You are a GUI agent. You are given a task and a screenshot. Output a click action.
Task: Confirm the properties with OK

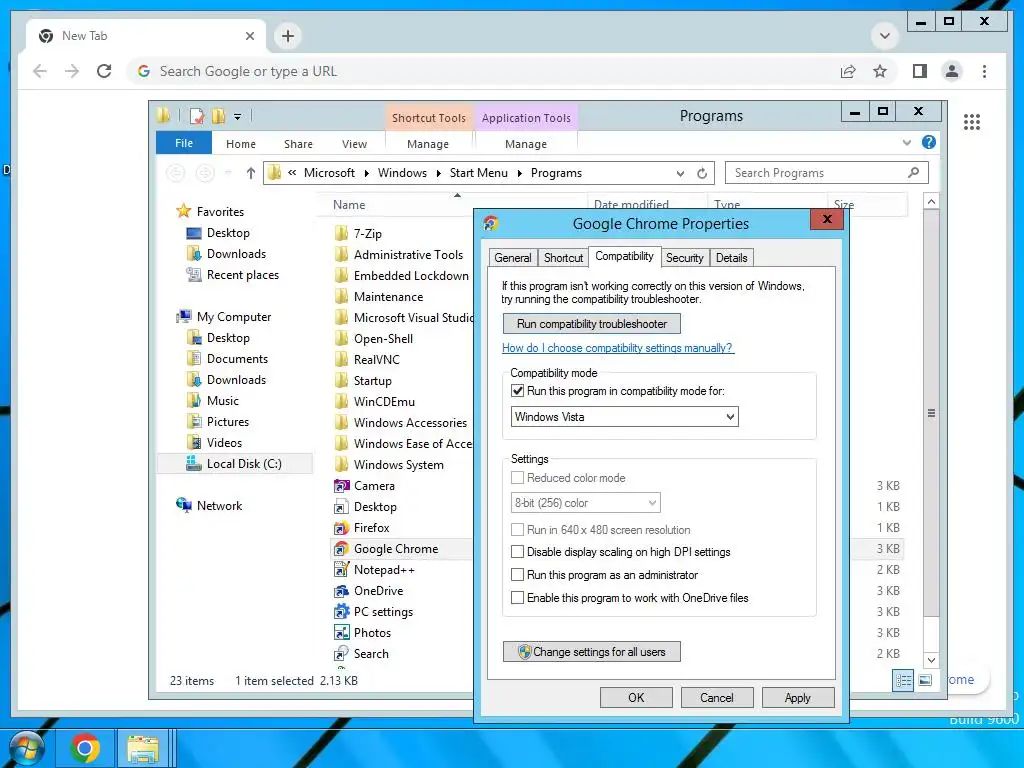pos(636,697)
